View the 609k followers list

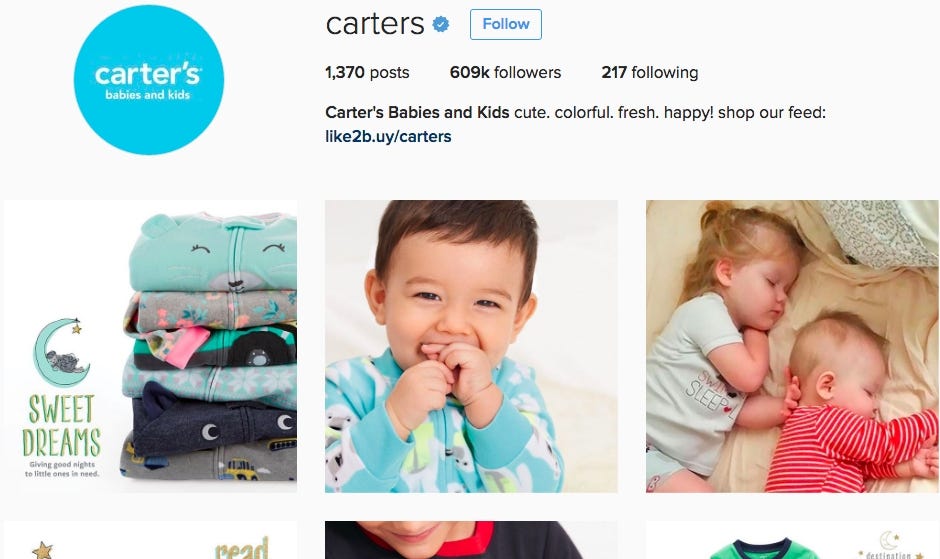[x=505, y=73]
